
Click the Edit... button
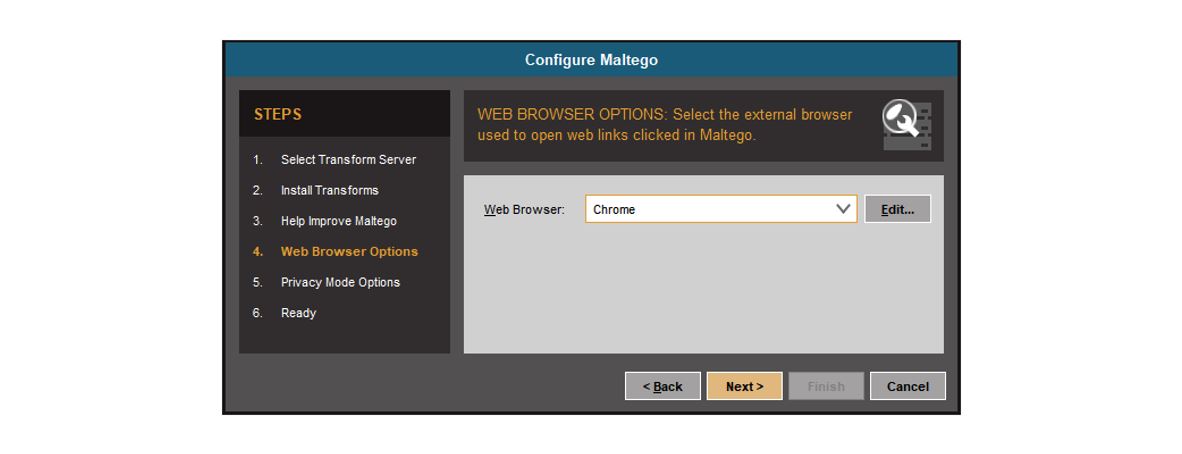point(897,210)
